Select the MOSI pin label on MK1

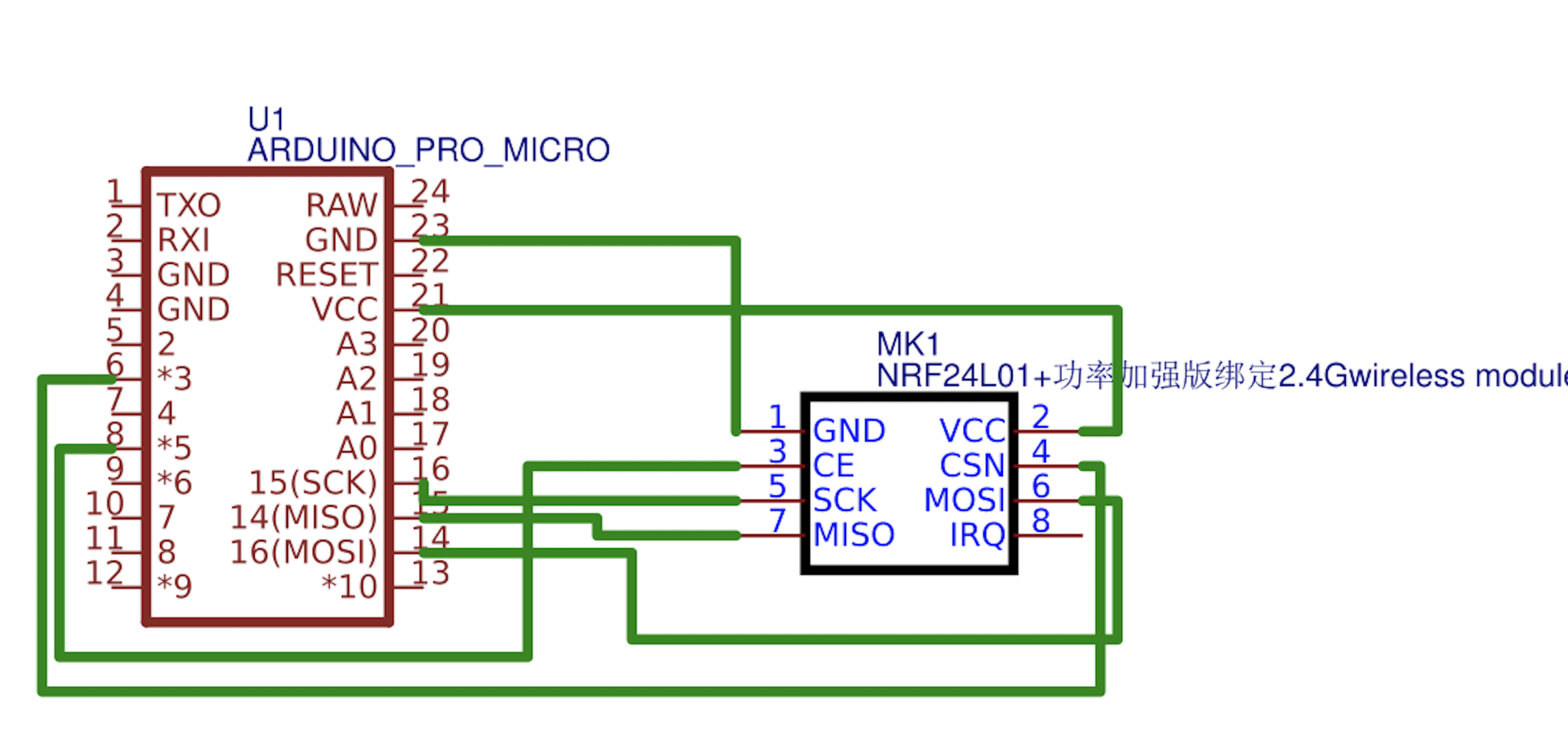point(965,501)
